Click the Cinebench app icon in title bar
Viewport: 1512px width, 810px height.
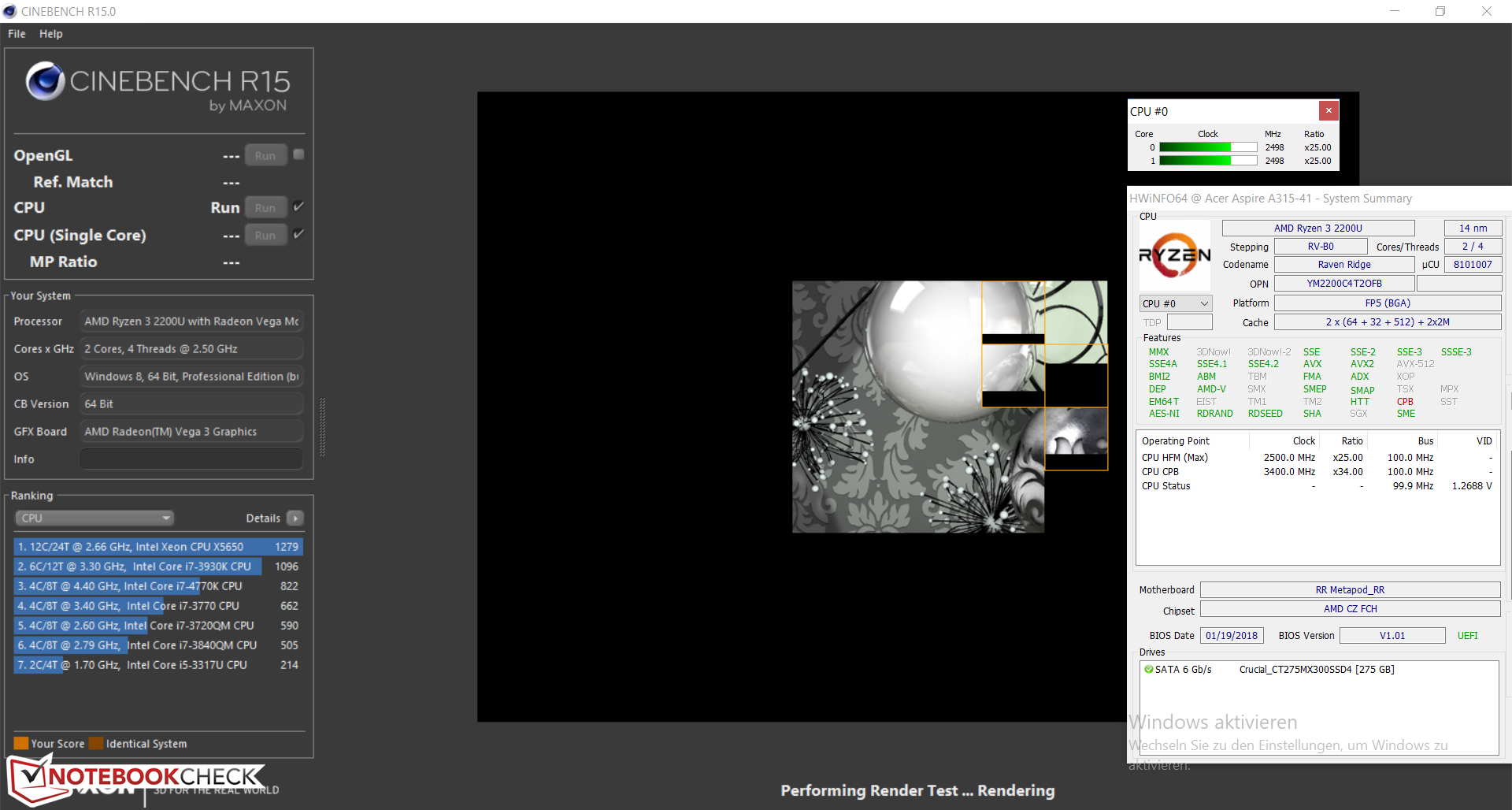point(9,11)
